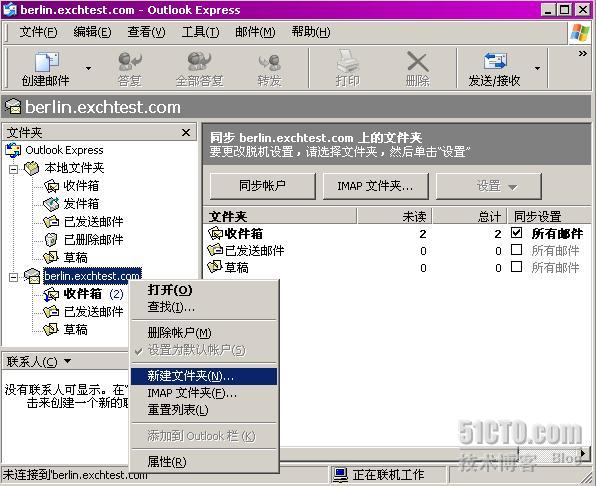This screenshot has width=596, height=486.
Task: Open the Edit (编辑) menu
Action: click(92, 32)
